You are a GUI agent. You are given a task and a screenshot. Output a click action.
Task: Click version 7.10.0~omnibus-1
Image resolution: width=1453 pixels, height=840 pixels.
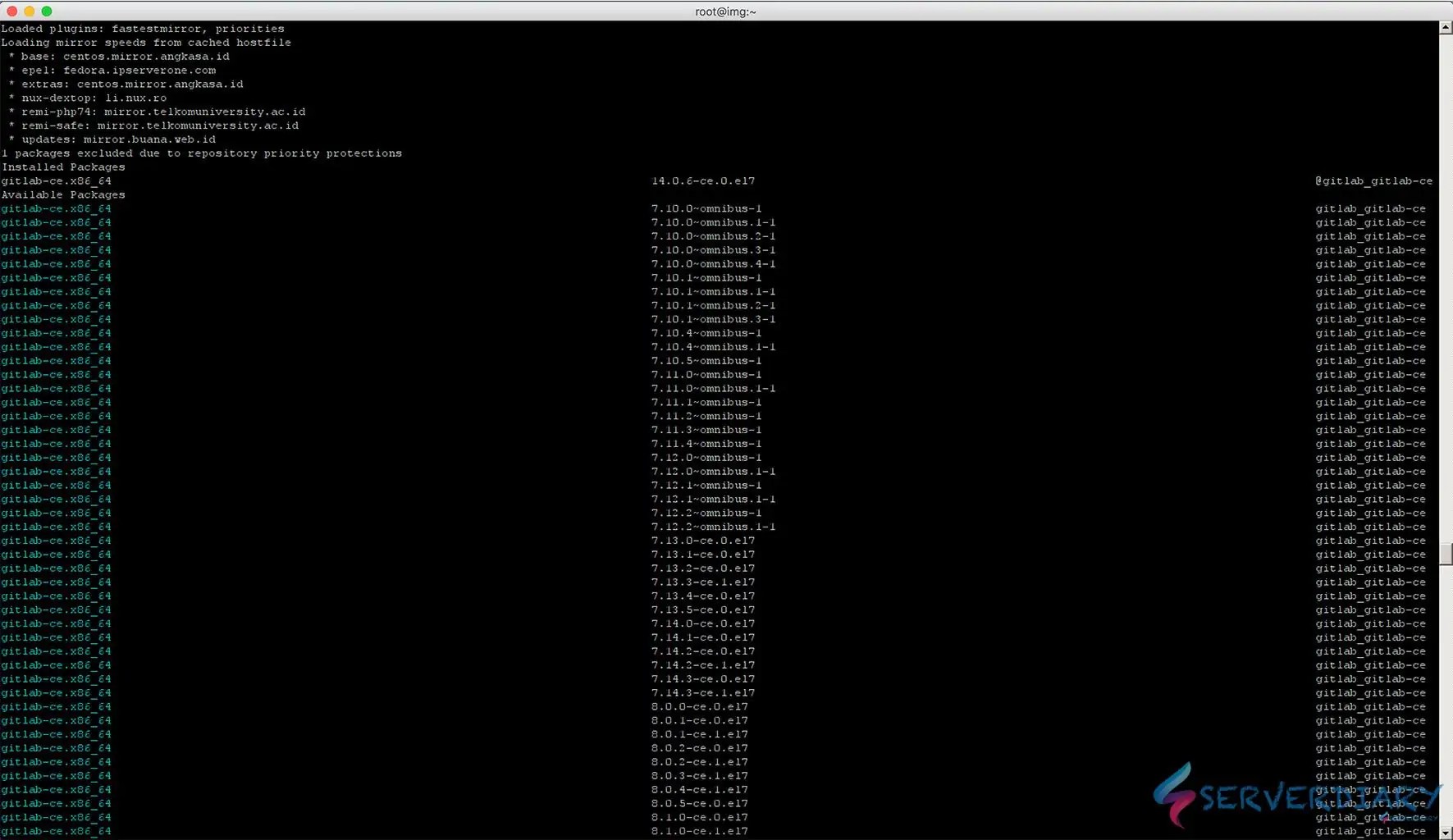[706, 209]
